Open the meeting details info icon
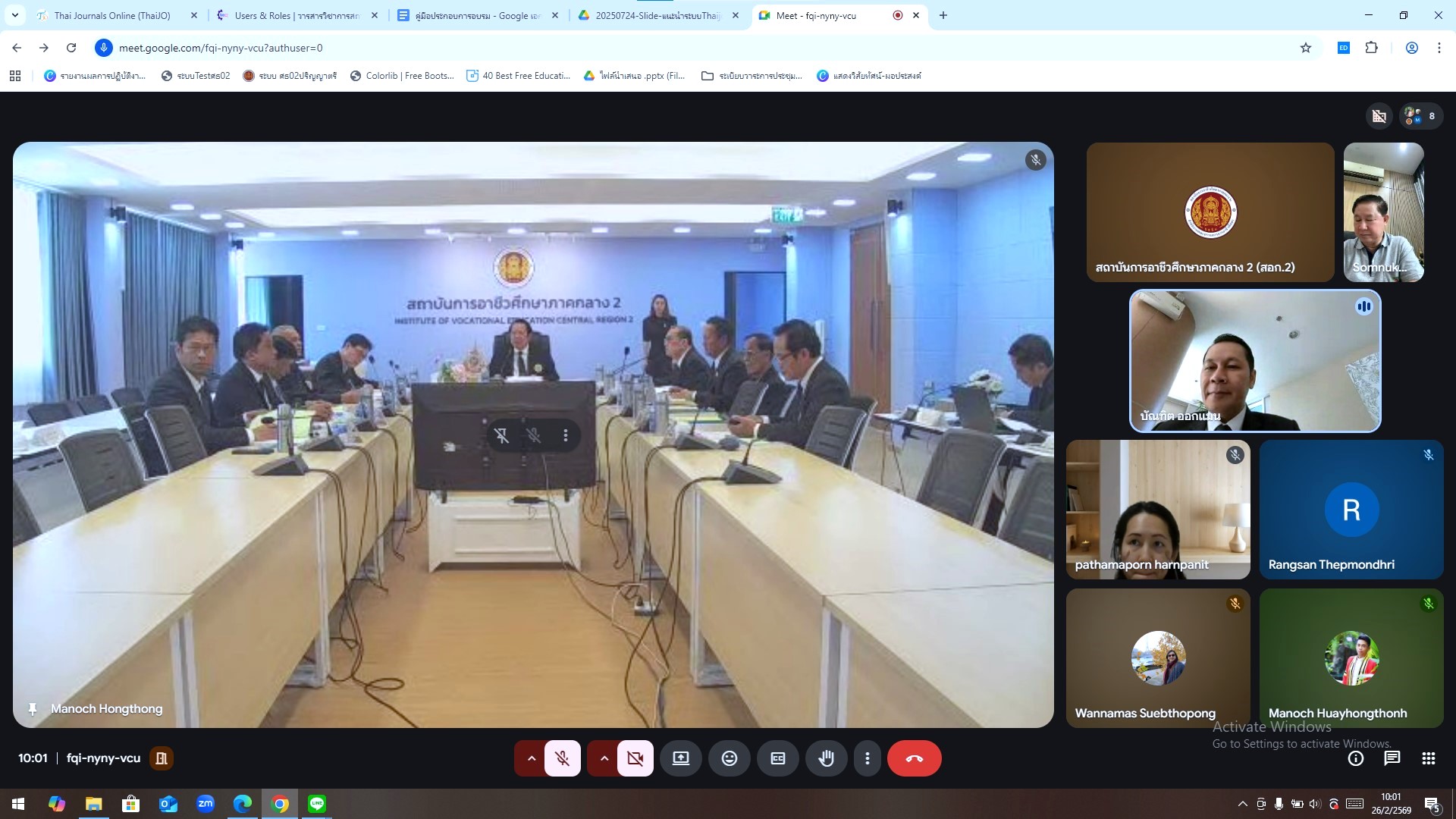Viewport: 1456px width, 819px height. click(x=1355, y=758)
